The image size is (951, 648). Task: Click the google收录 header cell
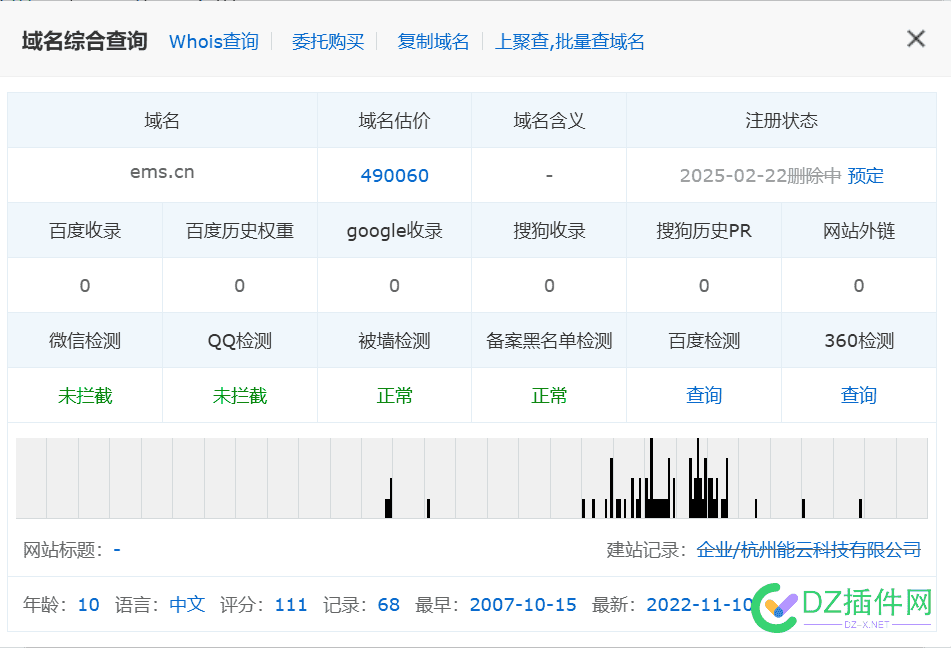click(394, 231)
